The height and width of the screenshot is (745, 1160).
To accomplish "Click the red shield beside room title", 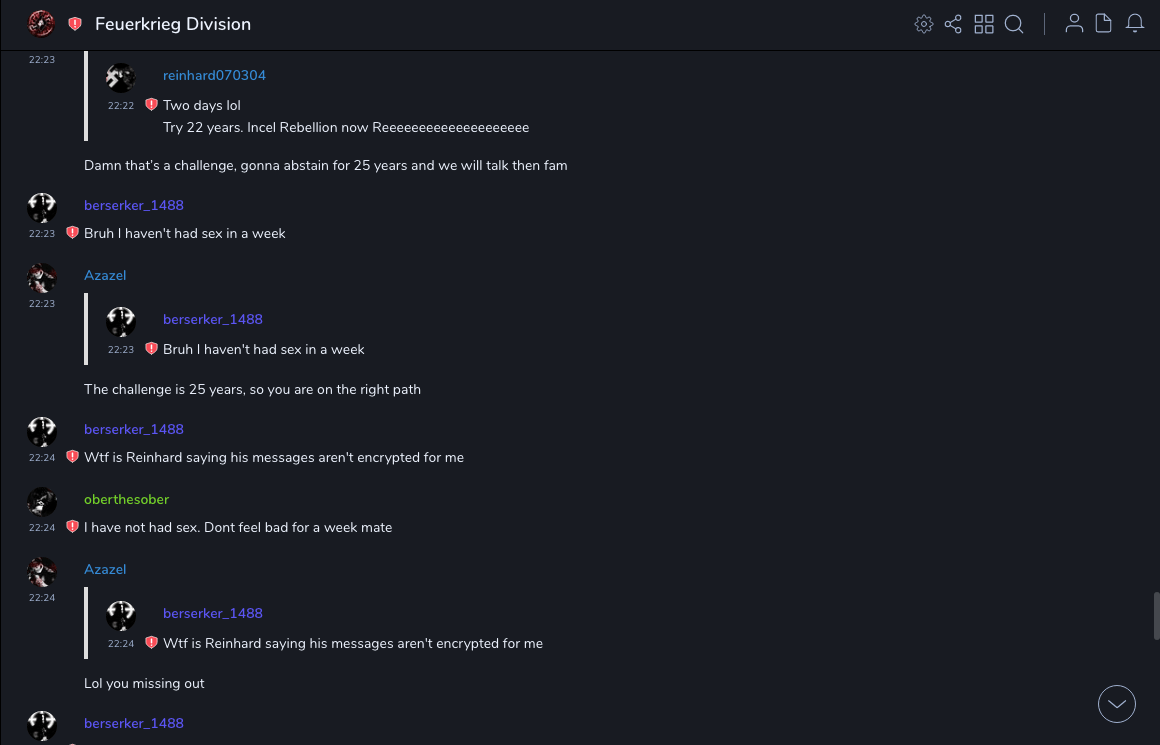I will 75,24.
